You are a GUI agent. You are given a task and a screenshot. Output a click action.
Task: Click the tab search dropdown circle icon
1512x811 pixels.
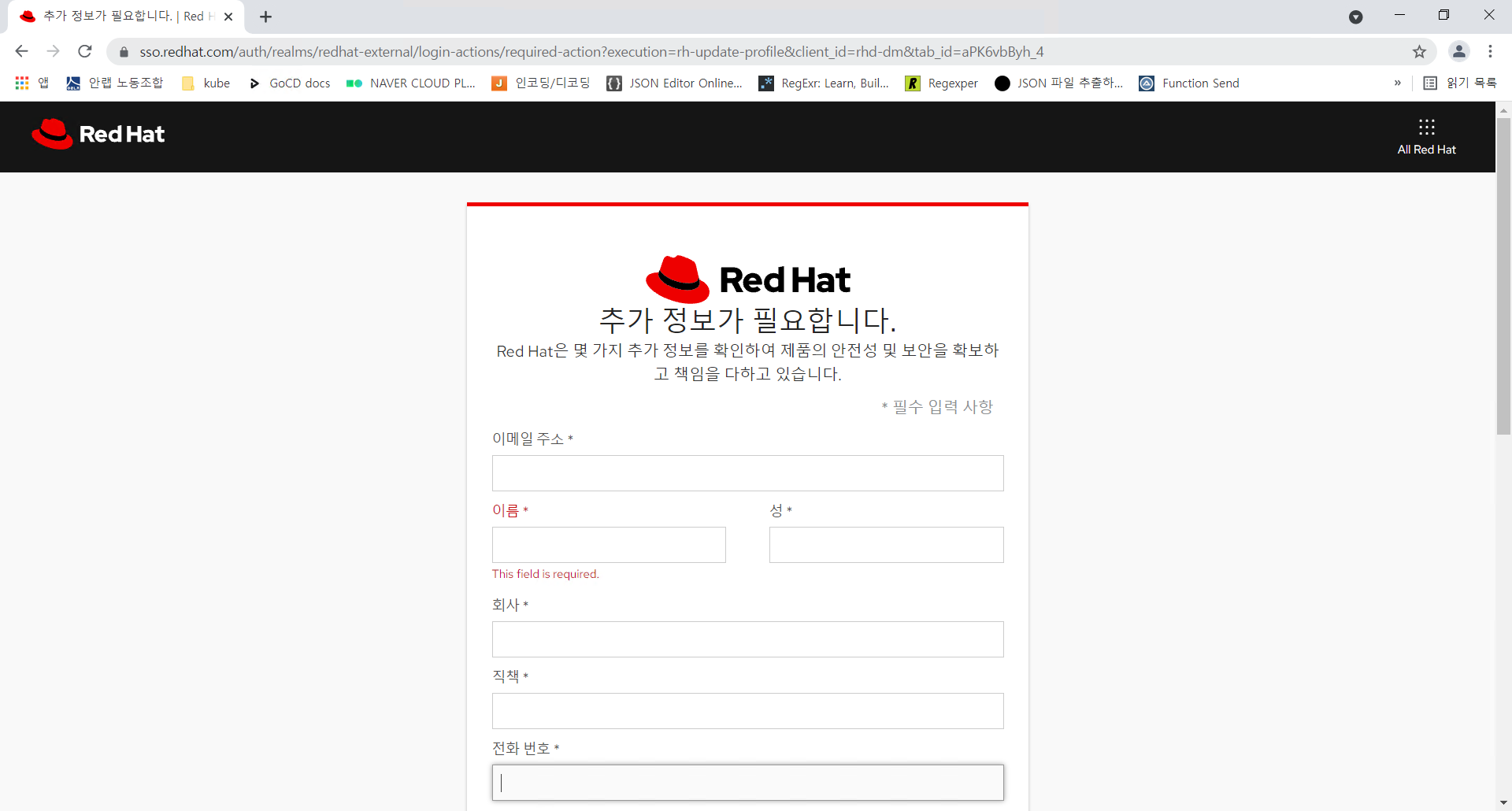[x=1356, y=17]
